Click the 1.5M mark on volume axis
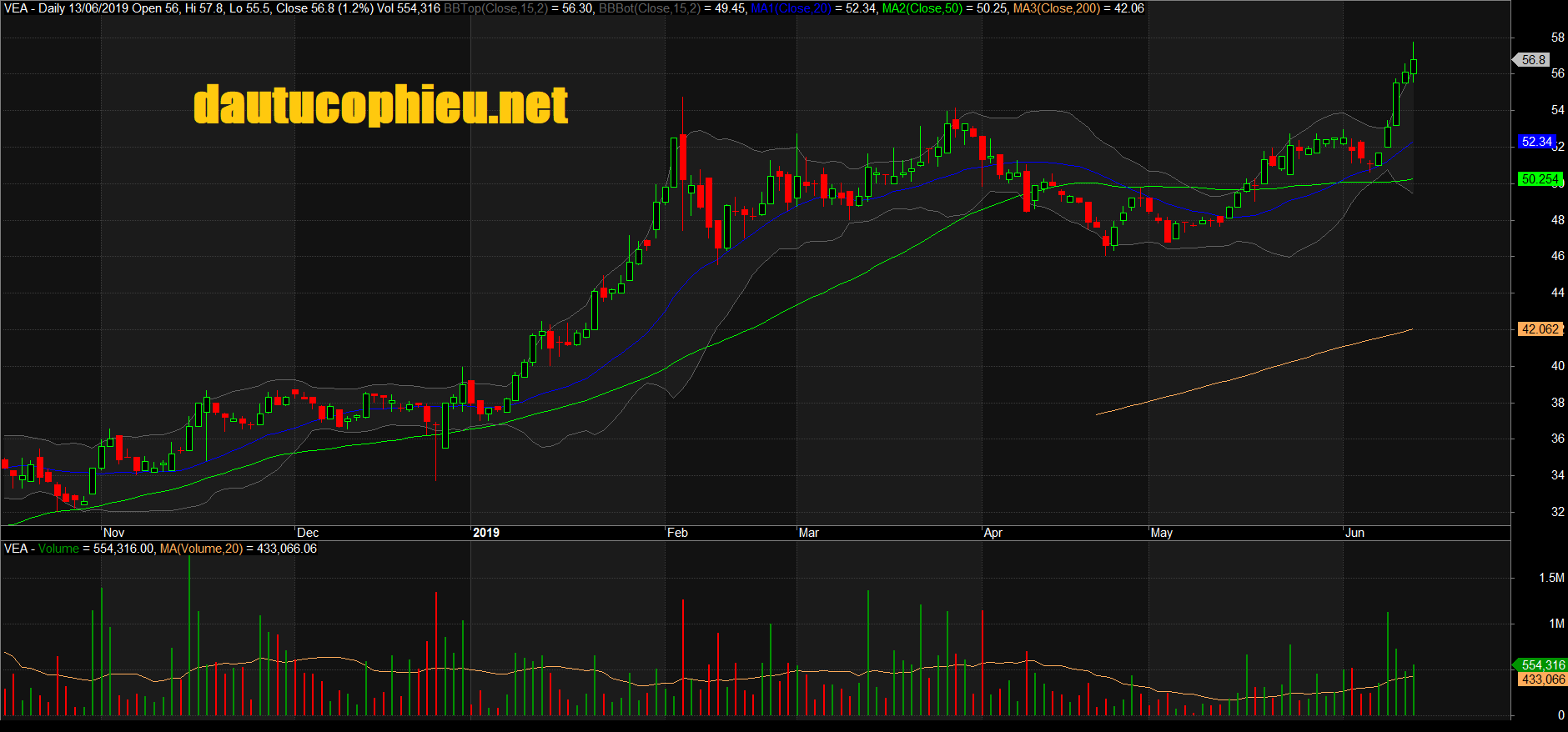The width and height of the screenshot is (1568, 732). point(1551,578)
